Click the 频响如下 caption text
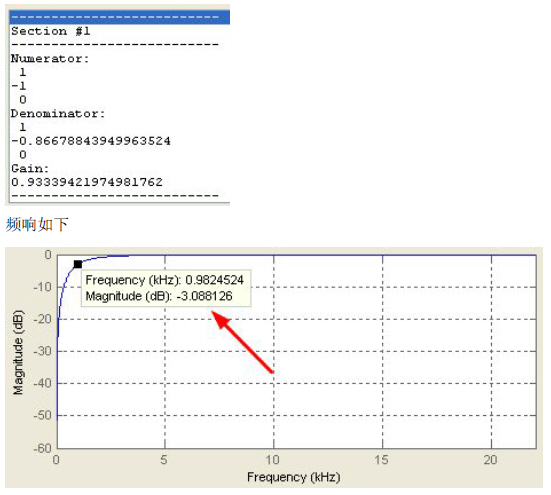 click(x=37, y=224)
